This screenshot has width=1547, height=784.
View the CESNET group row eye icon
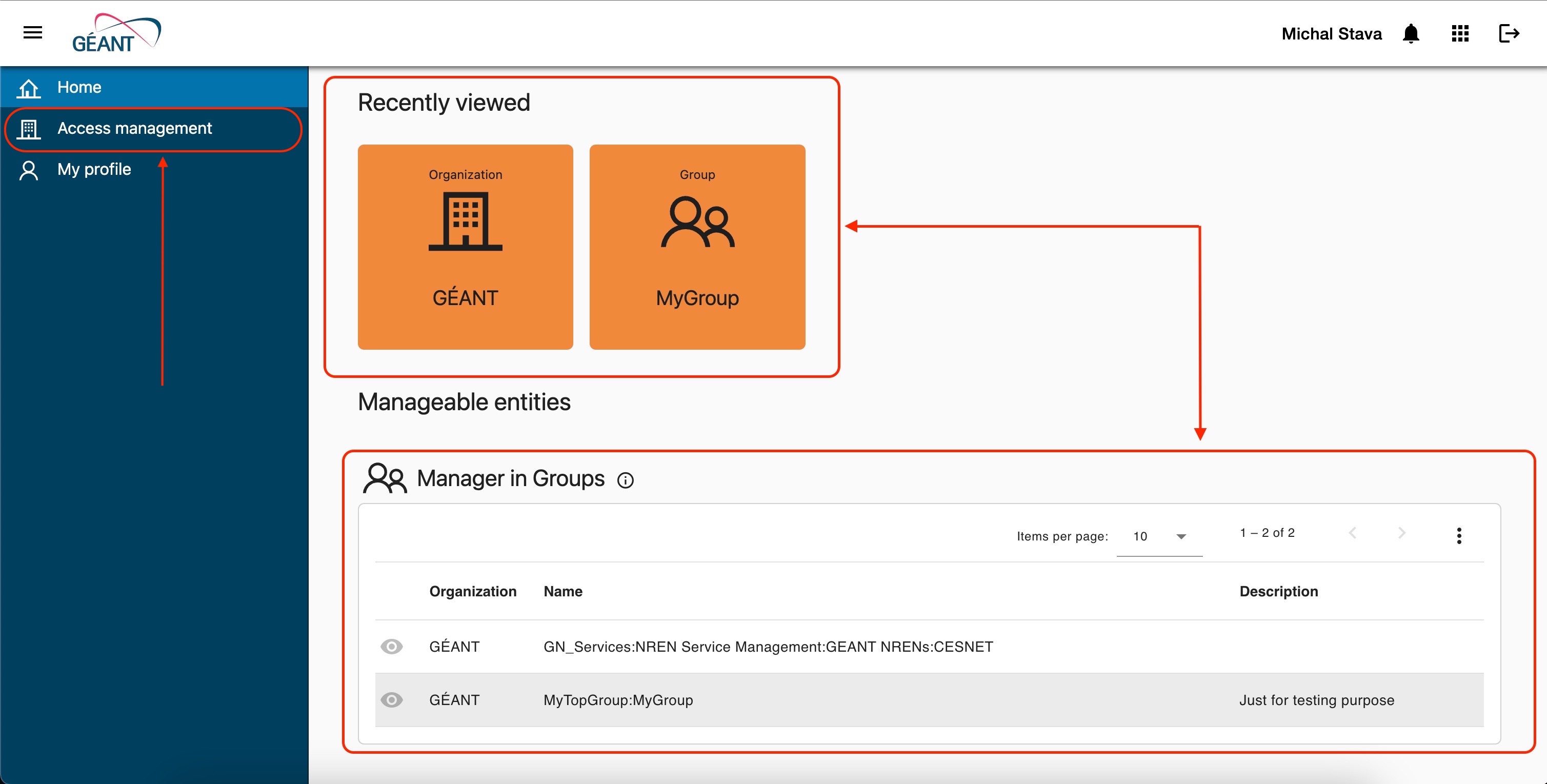tap(392, 647)
